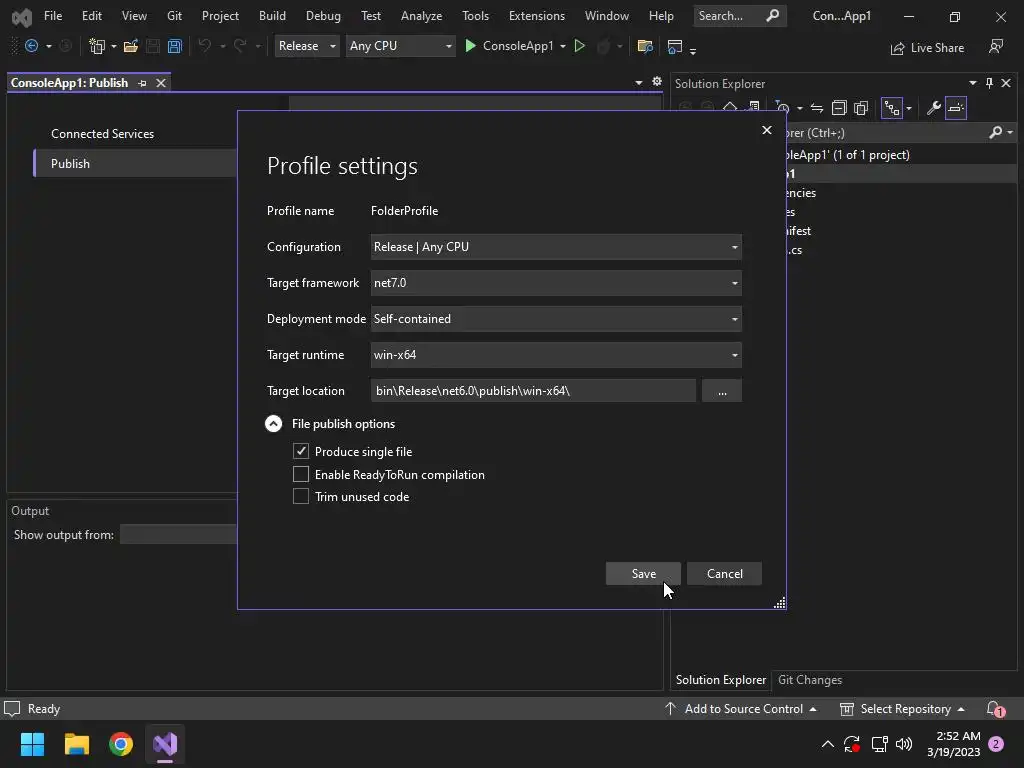Start debugging with the green ConsoleApp1 play arrow
Image resolution: width=1024 pixels, height=768 pixels.
click(470, 46)
